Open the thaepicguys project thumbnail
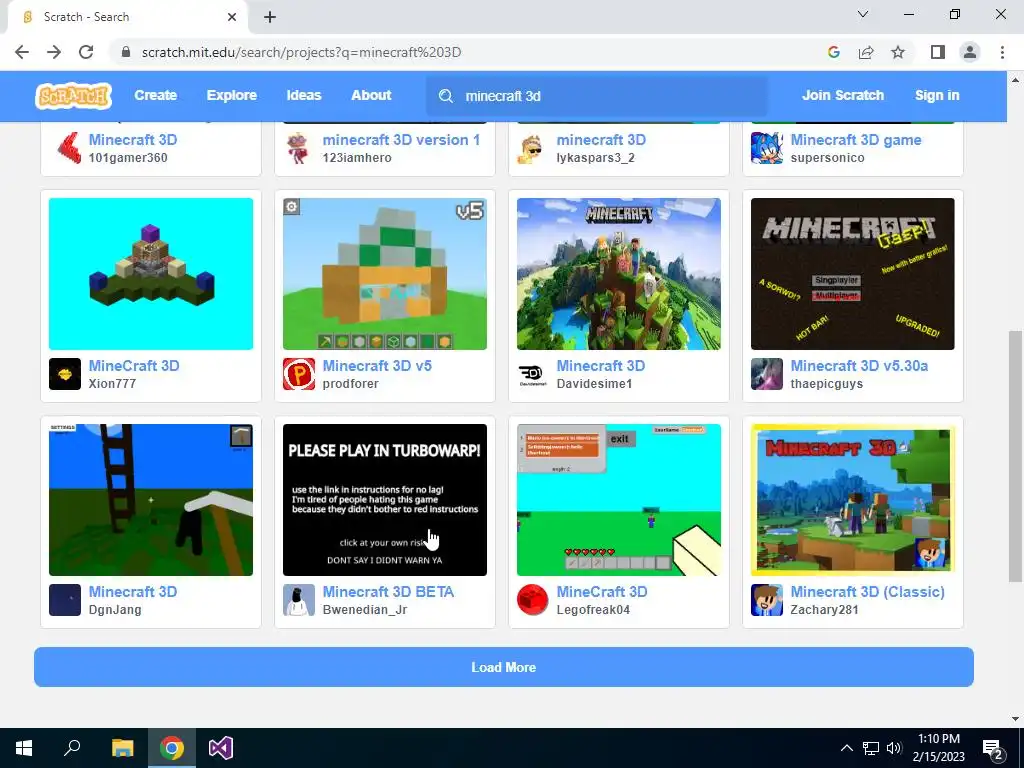This screenshot has width=1024, height=768. pos(852,274)
